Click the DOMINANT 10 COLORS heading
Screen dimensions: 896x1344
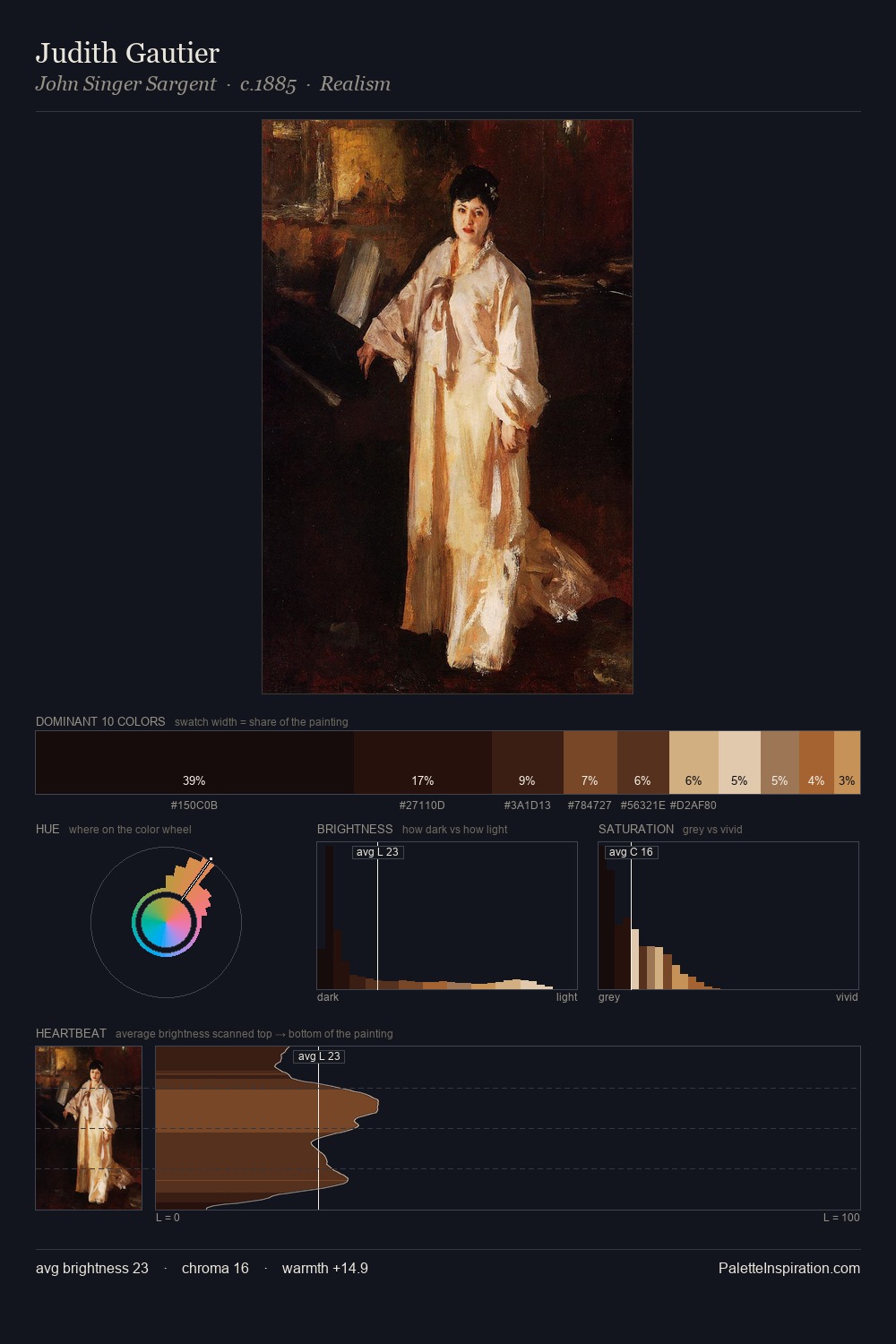100,721
